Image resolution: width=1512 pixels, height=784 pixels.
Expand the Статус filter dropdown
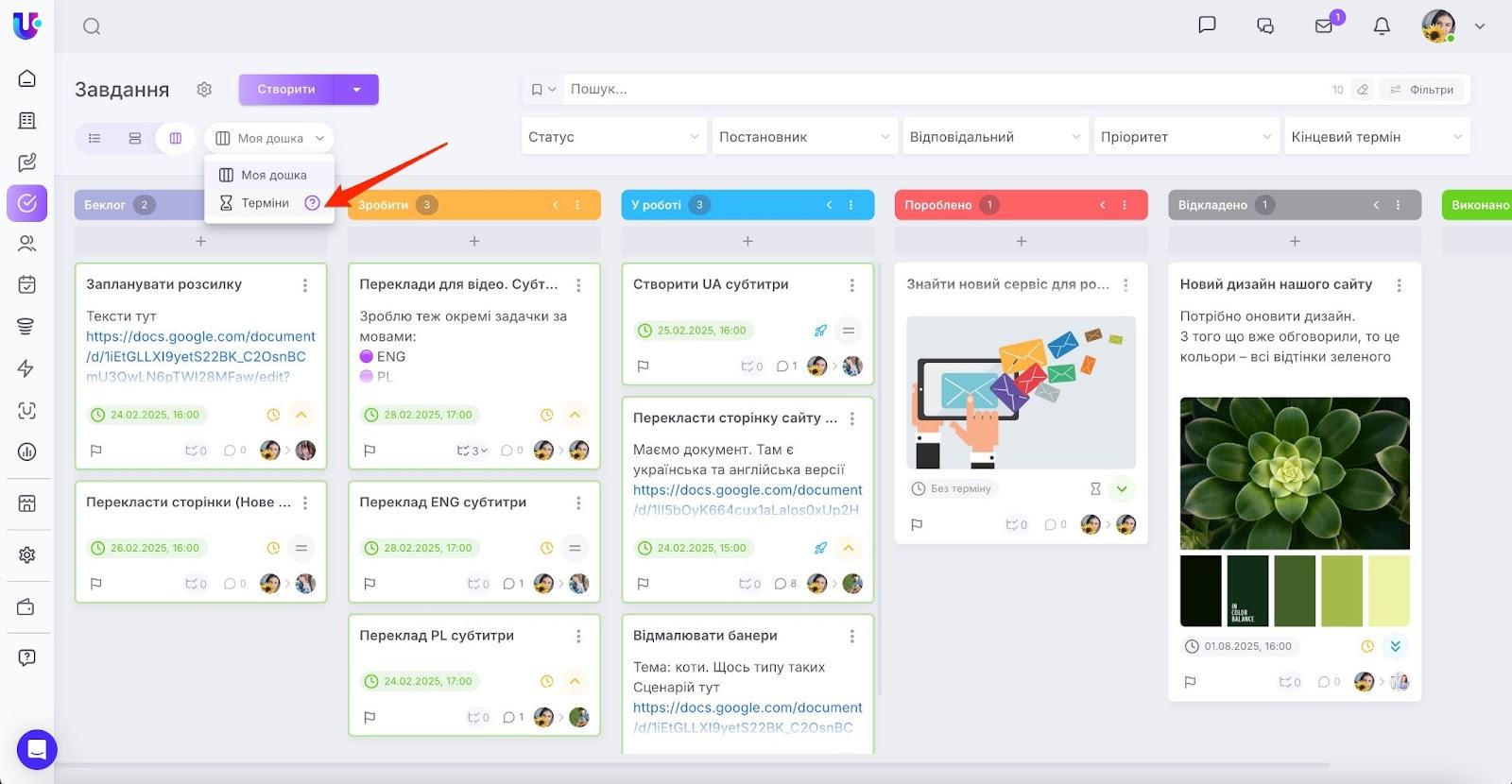point(614,137)
